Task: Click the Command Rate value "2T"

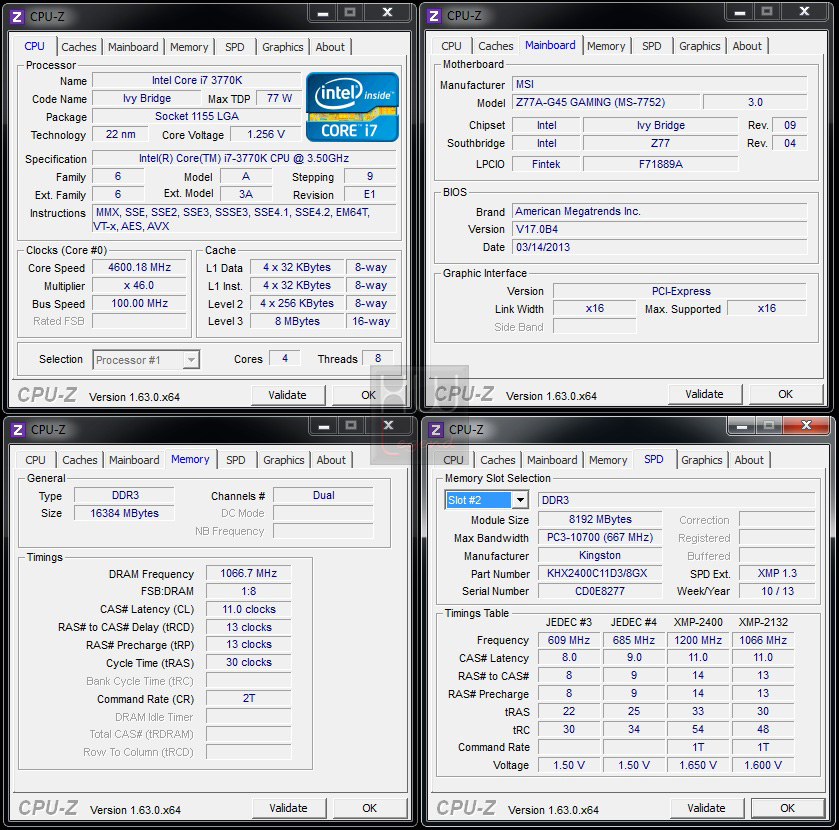Action: click(x=249, y=698)
